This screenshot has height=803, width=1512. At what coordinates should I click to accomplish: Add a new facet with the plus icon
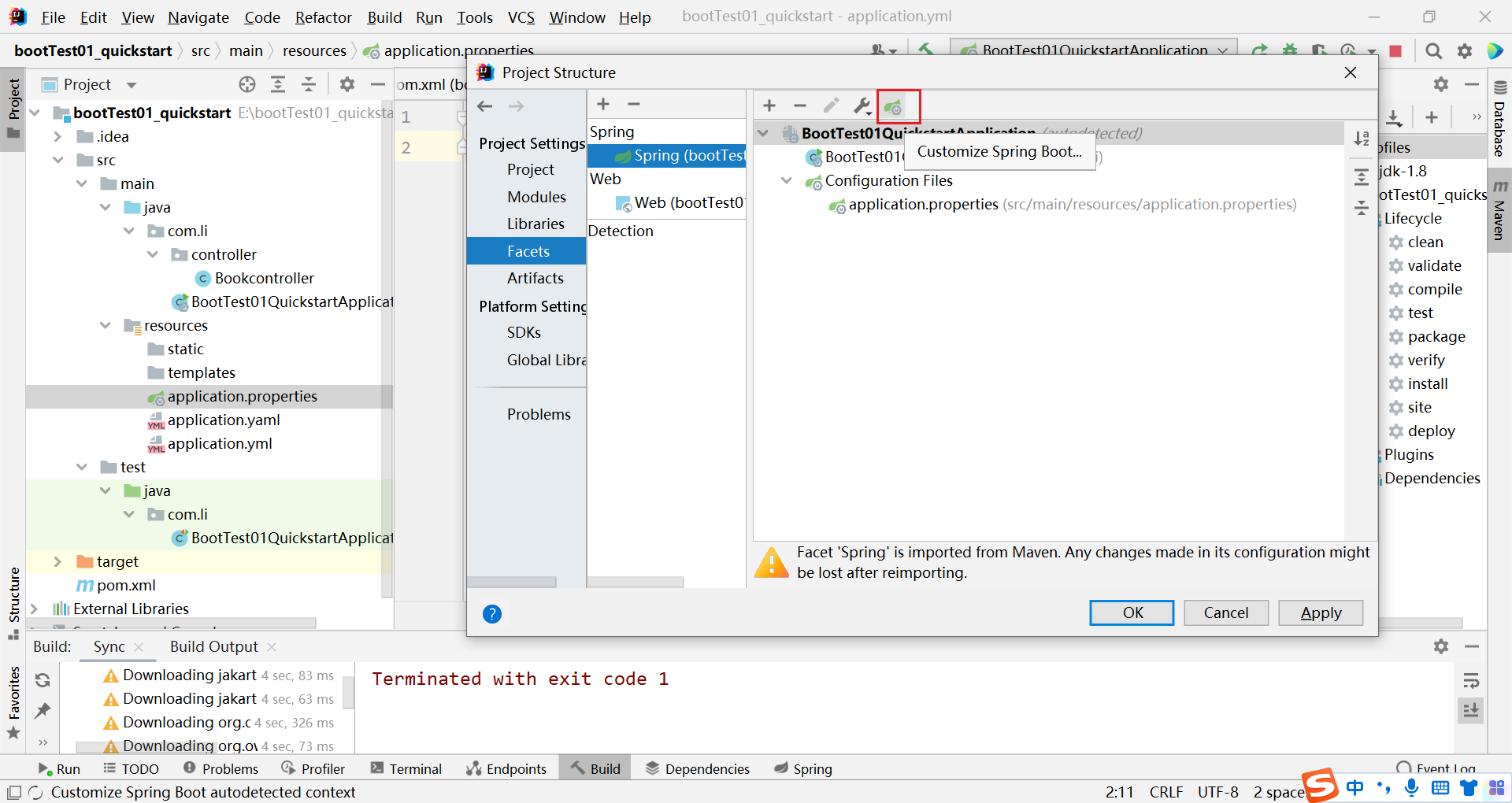(603, 104)
